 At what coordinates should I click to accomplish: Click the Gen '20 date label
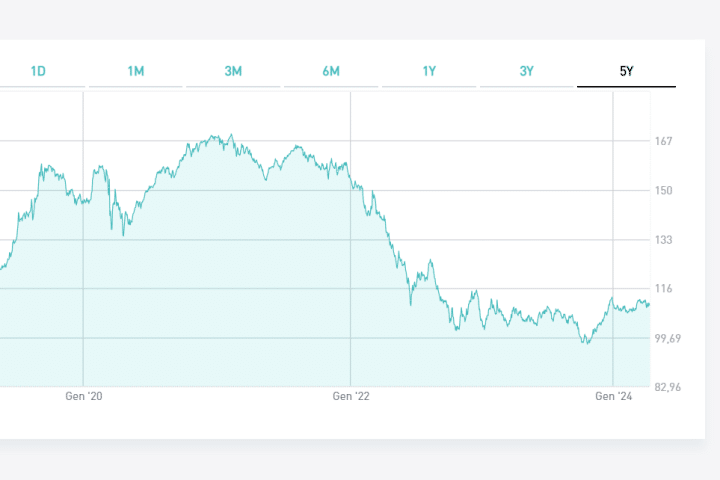pos(83,397)
